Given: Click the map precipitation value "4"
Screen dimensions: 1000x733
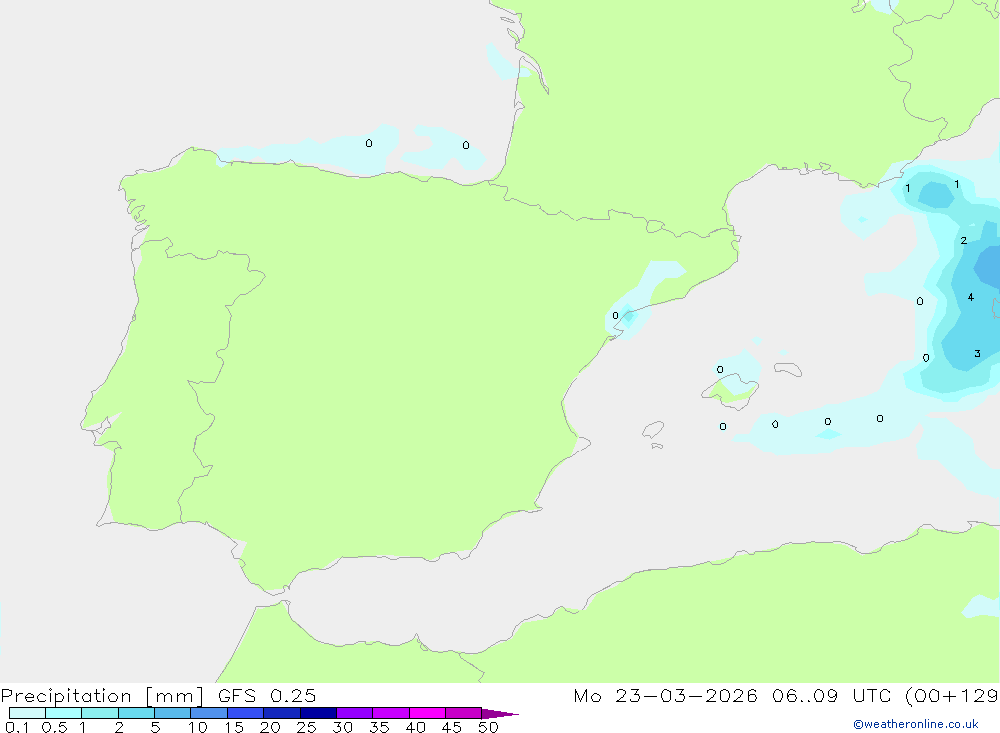Looking at the screenshot, I should coord(971,297).
